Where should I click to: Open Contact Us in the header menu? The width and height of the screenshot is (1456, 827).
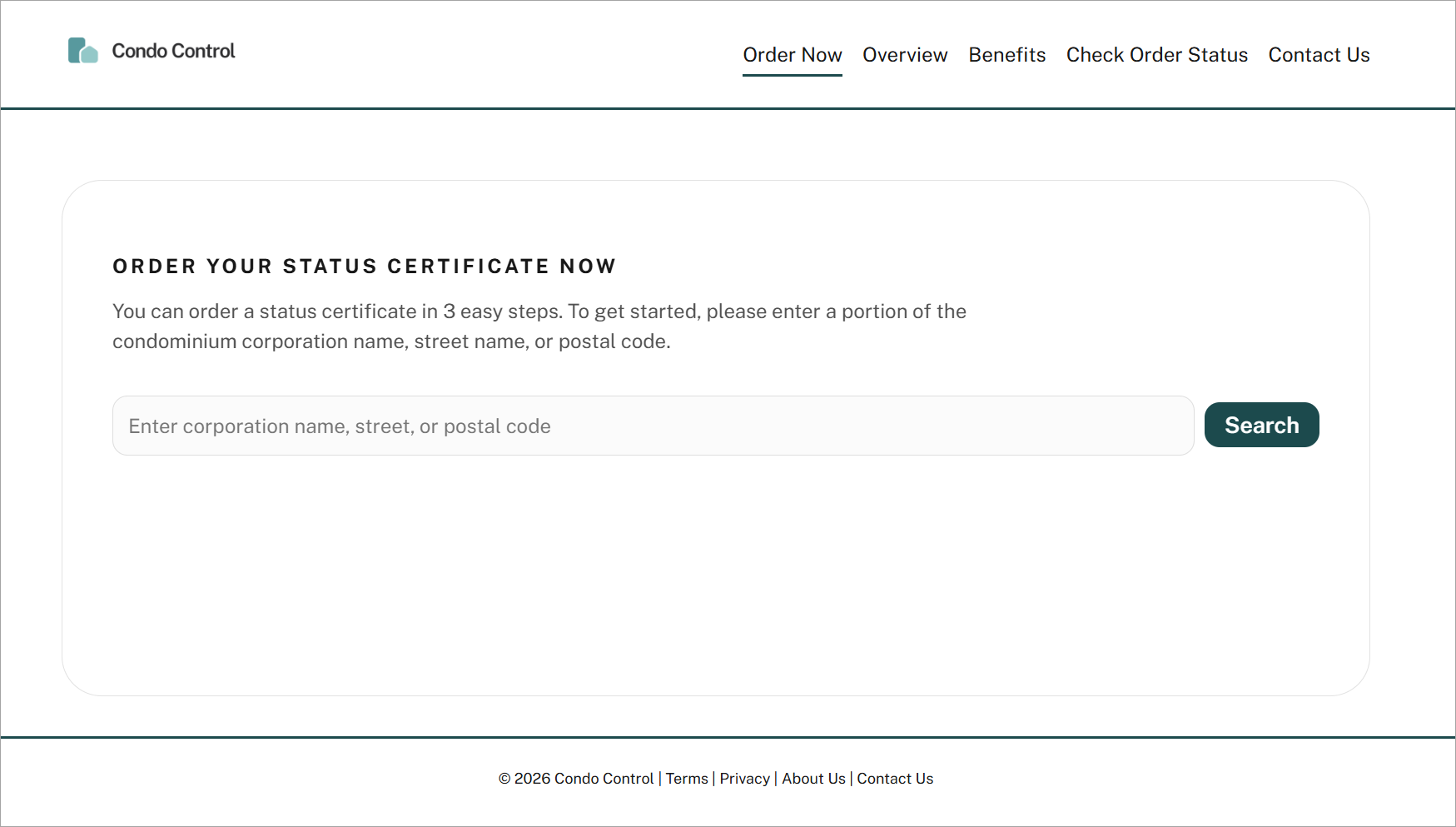(1319, 55)
